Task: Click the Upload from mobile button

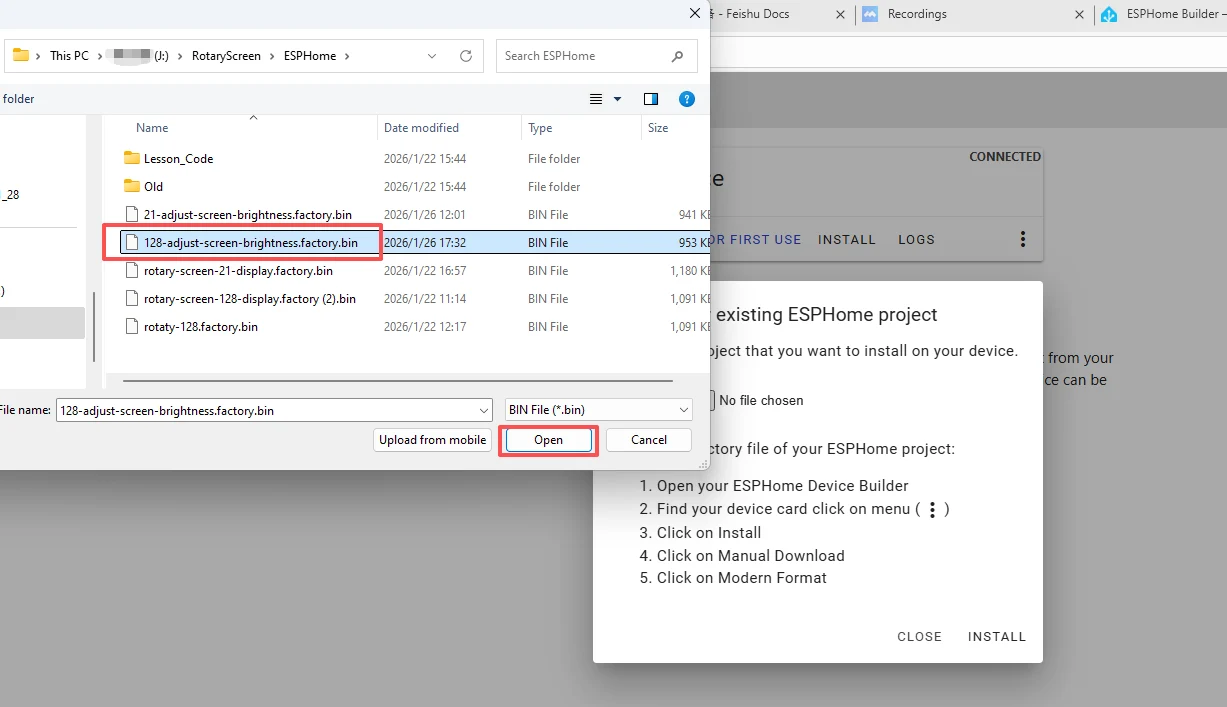Action: click(x=432, y=440)
